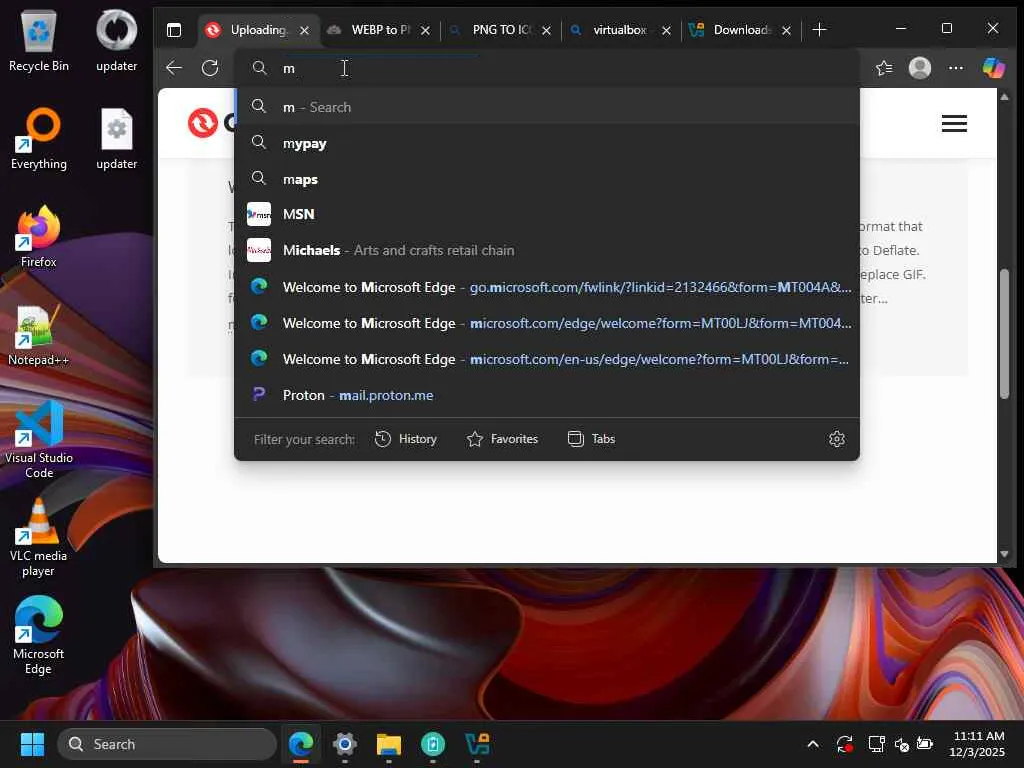The image size is (1024, 768).
Task: Open network status tray icon
Action: [876, 744]
